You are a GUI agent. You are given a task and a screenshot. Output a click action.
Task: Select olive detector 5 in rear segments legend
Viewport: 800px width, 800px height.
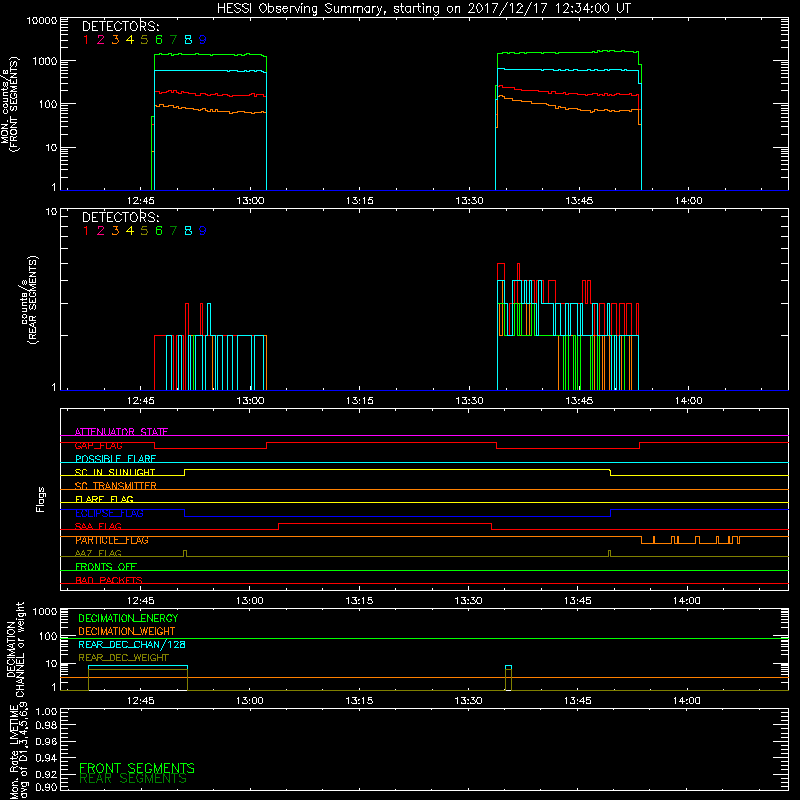[144, 231]
